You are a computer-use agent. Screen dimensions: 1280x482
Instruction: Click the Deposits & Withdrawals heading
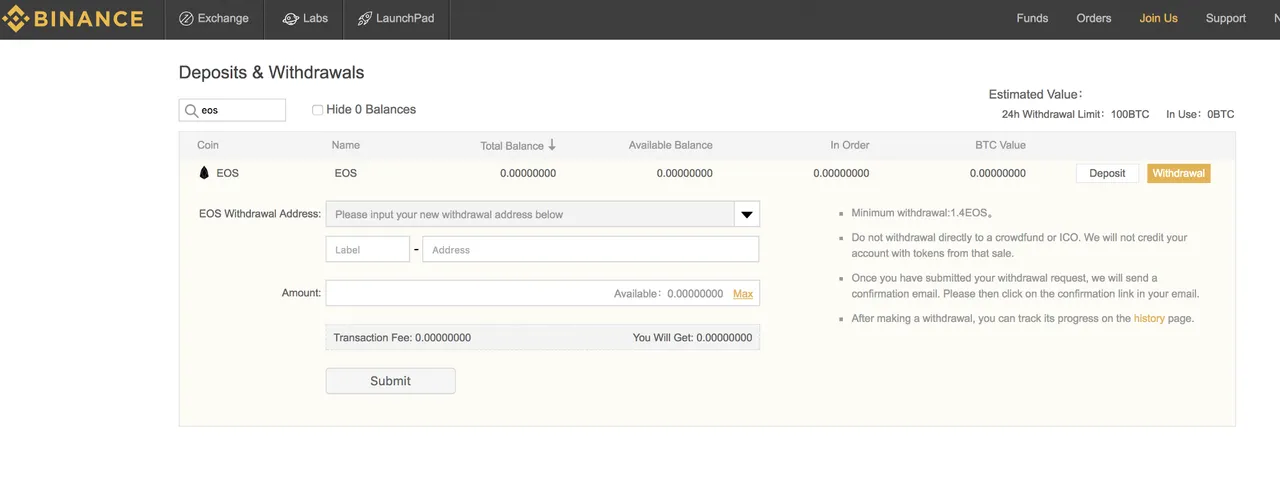coord(271,72)
